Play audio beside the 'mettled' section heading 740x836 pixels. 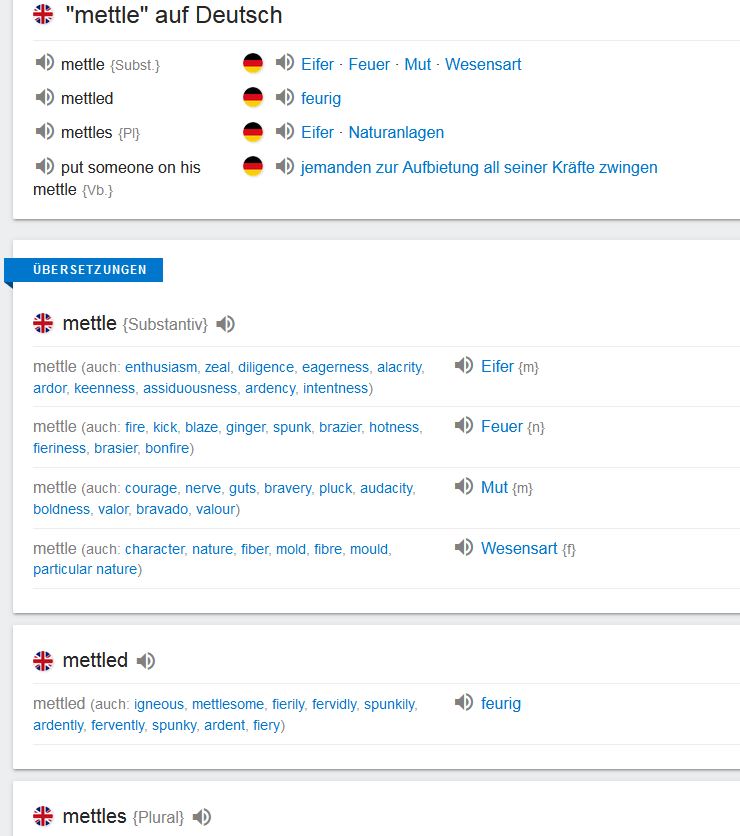(146, 661)
